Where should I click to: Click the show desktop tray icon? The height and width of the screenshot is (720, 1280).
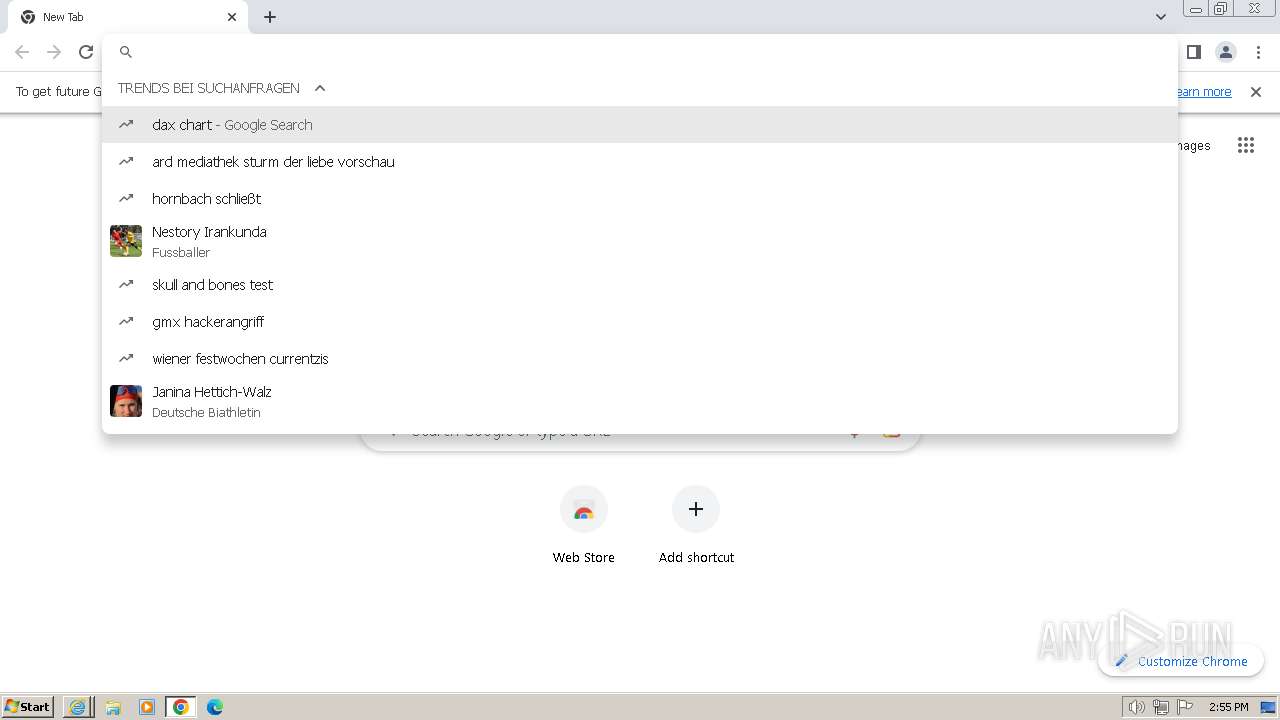click(1269, 707)
